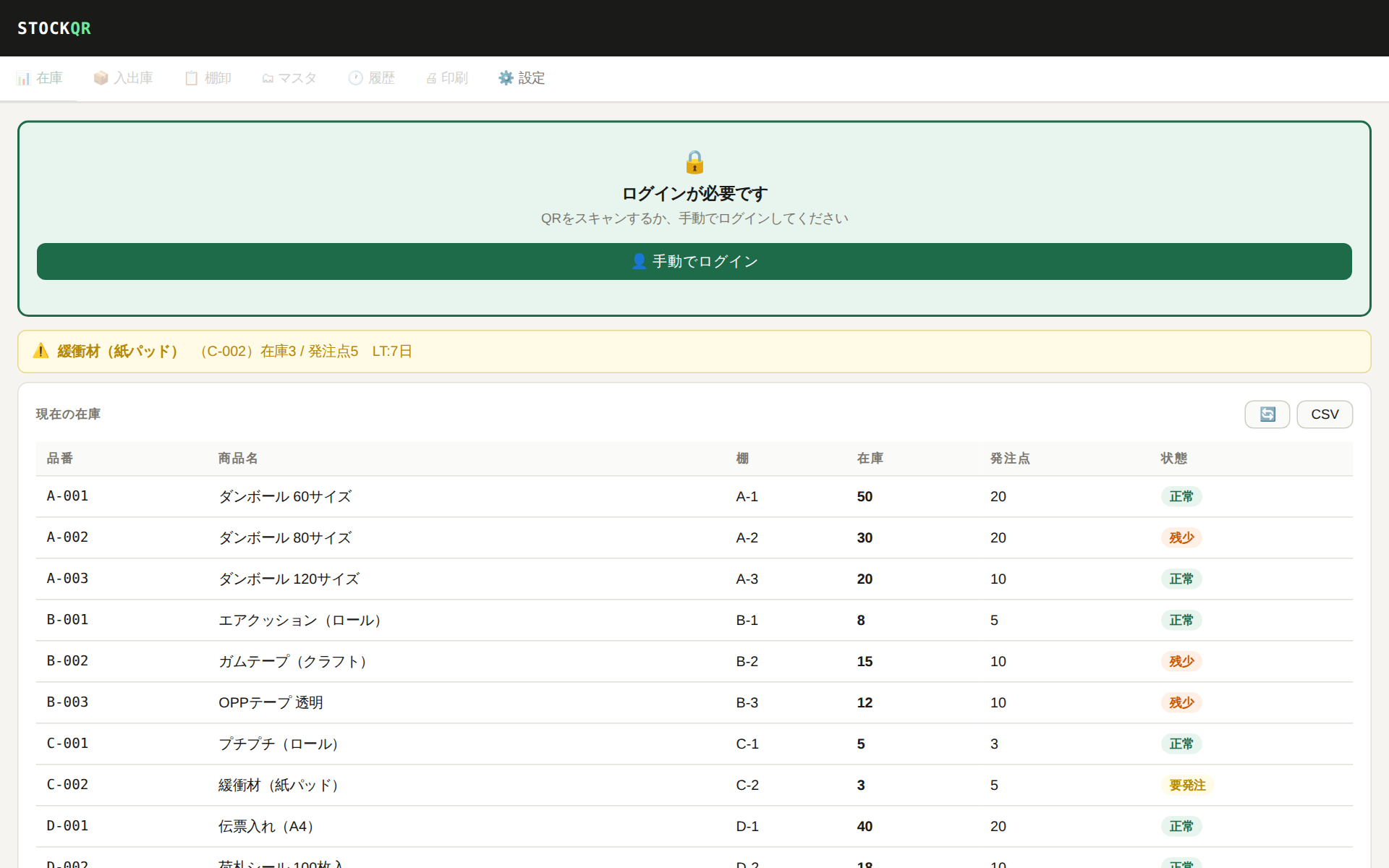
Task: Click 要発注 status badge for C-002
Action: (x=1187, y=785)
